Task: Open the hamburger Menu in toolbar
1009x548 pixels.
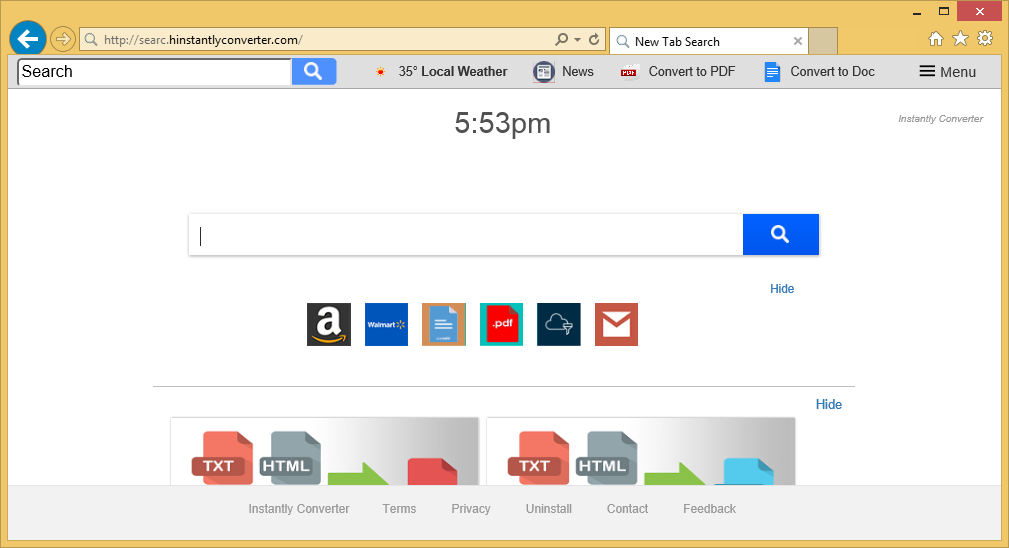Action: (947, 72)
